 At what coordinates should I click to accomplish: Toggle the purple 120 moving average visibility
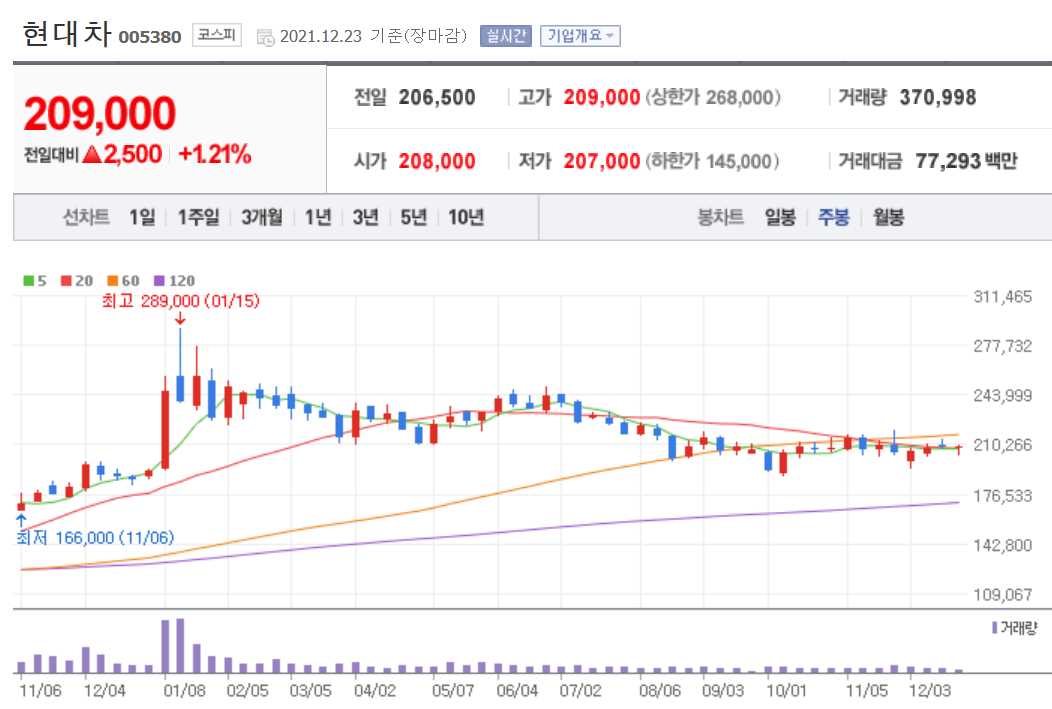pos(158,280)
